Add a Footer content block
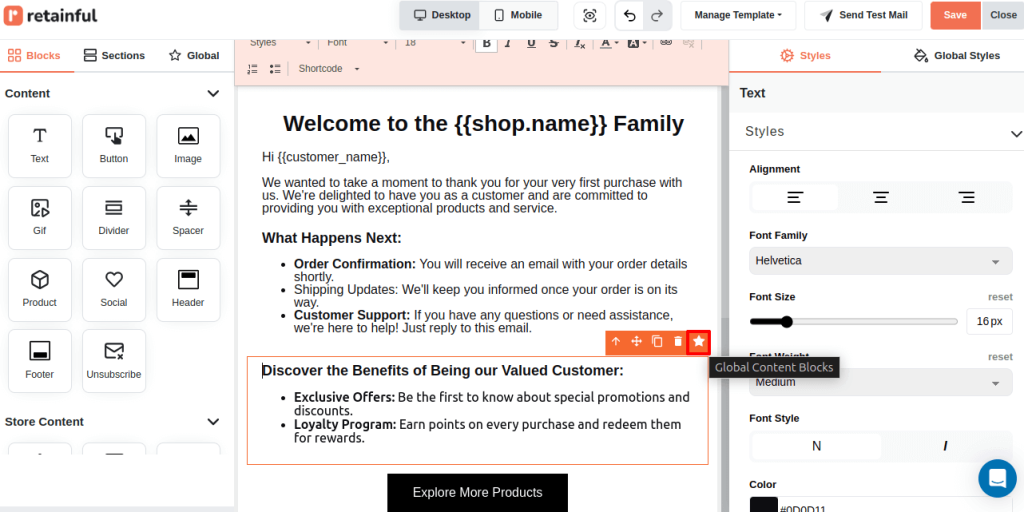The width and height of the screenshot is (1024, 512). pos(40,361)
